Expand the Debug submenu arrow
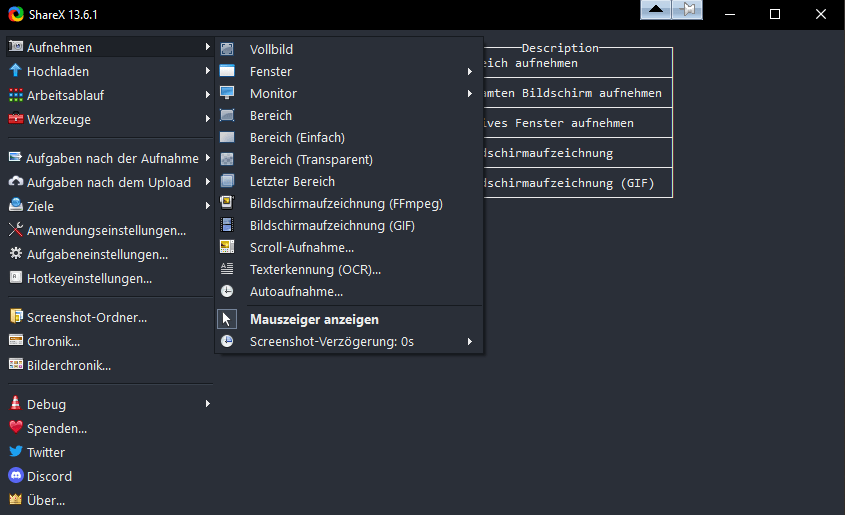 point(207,405)
